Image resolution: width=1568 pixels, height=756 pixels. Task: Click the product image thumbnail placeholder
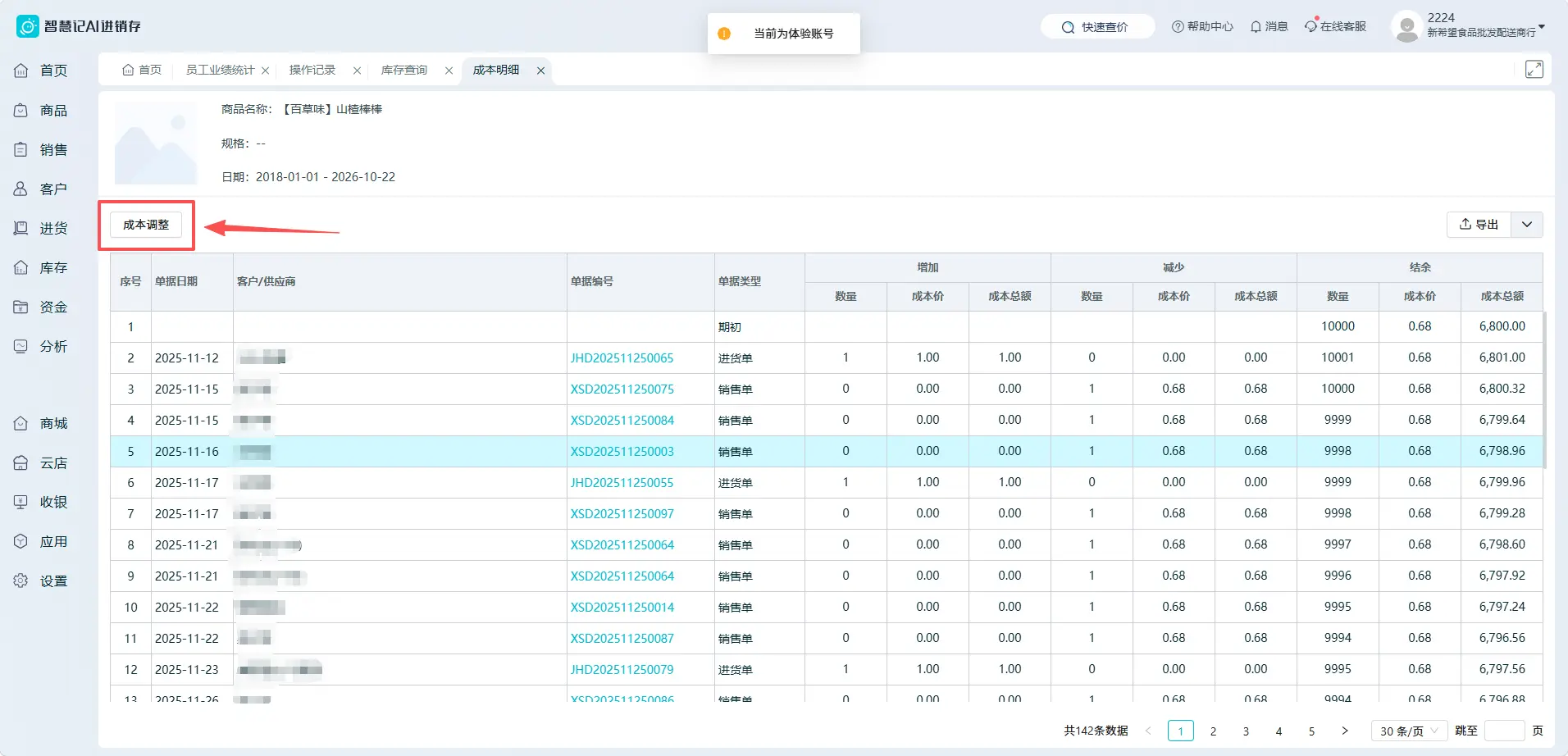(156, 143)
